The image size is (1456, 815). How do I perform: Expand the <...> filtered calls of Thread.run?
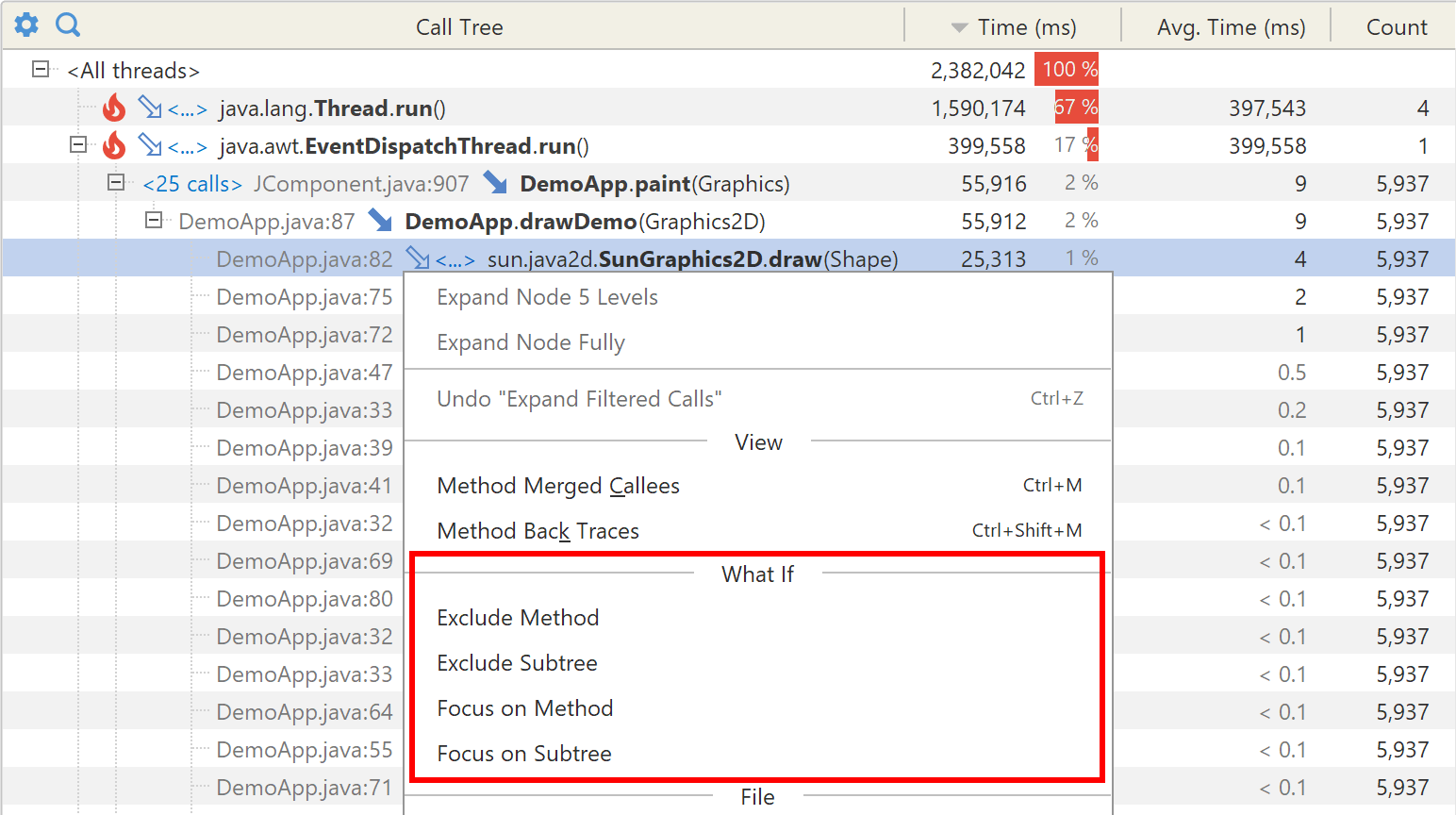pyautogui.click(x=188, y=109)
